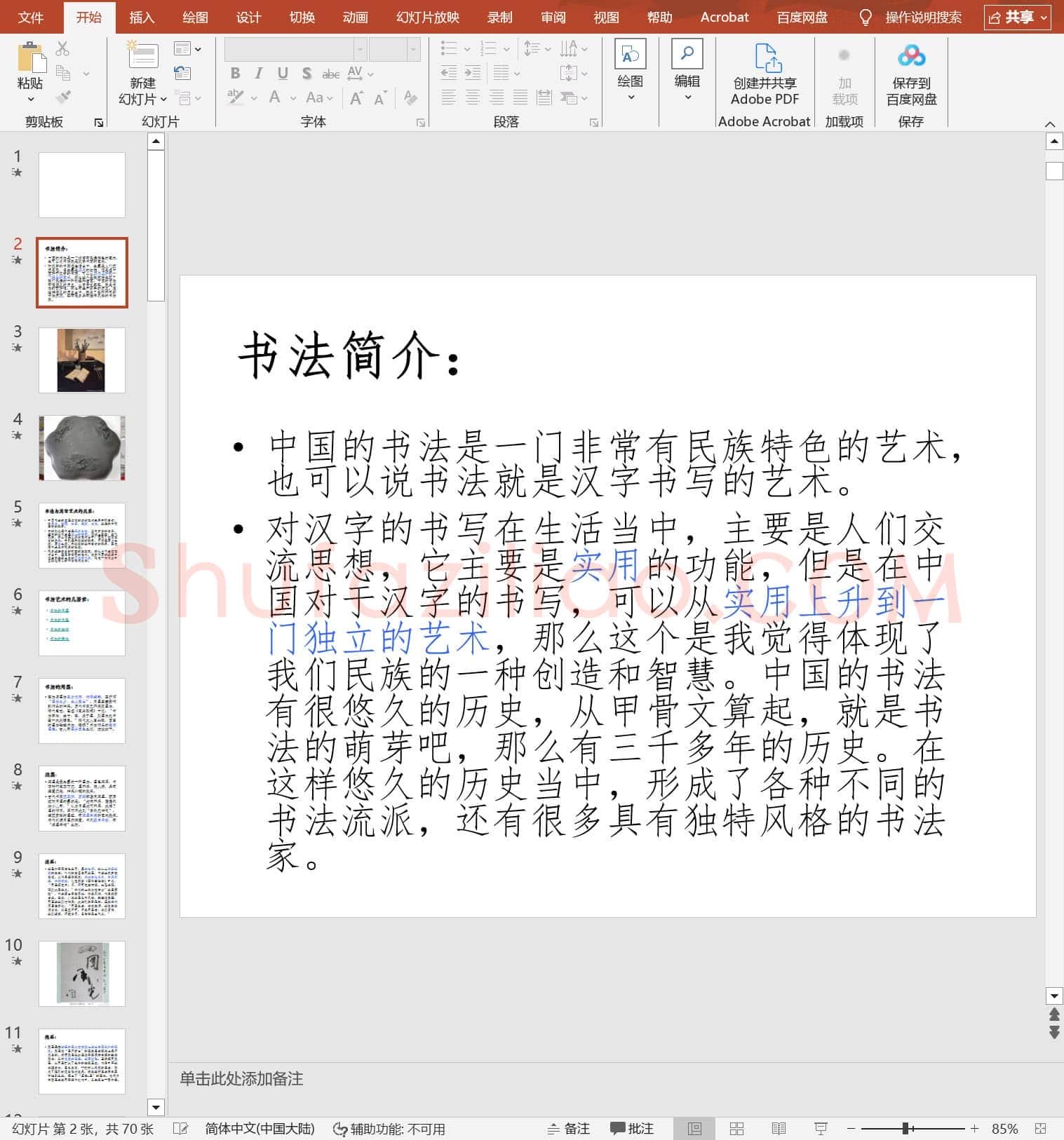This screenshot has width=1064, height=1140.
Task: Toggle Underline formatting
Action: (x=283, y=73)
